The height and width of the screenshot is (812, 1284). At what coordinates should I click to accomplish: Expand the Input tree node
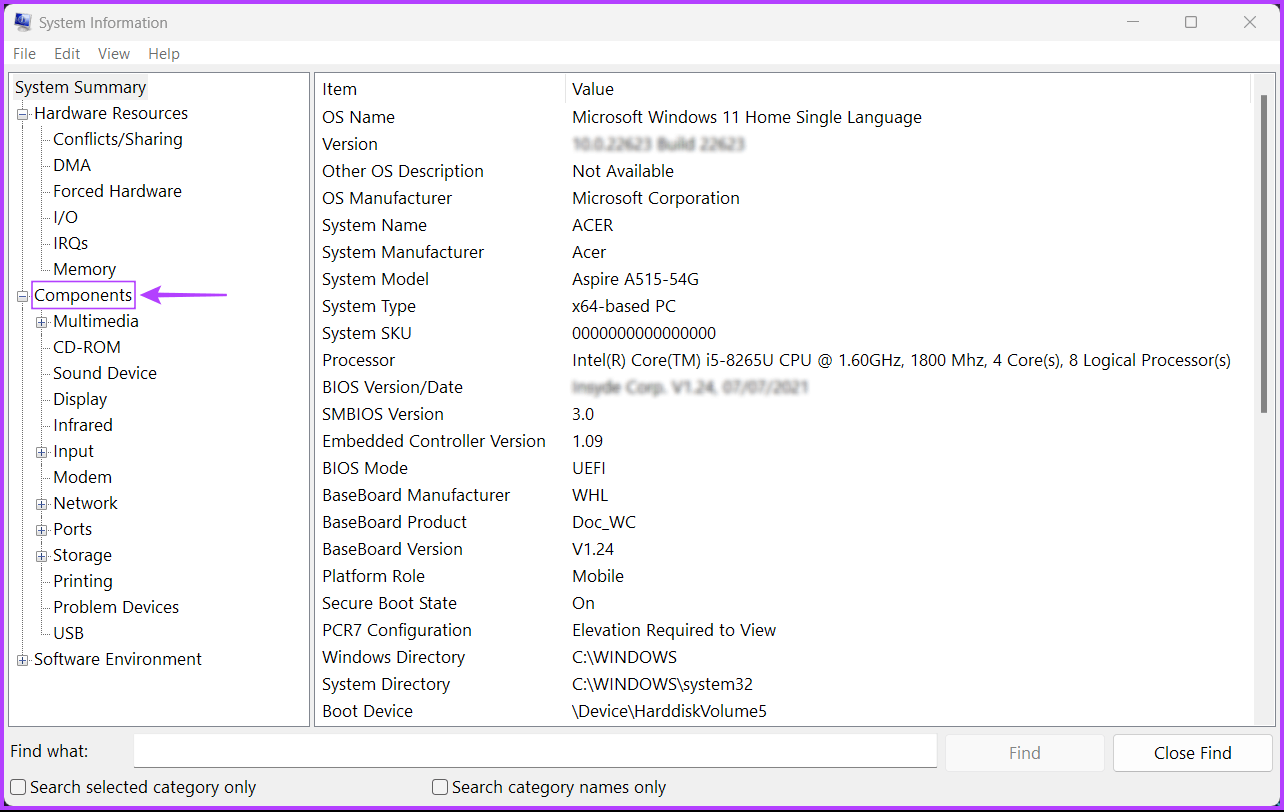[42, 452]
